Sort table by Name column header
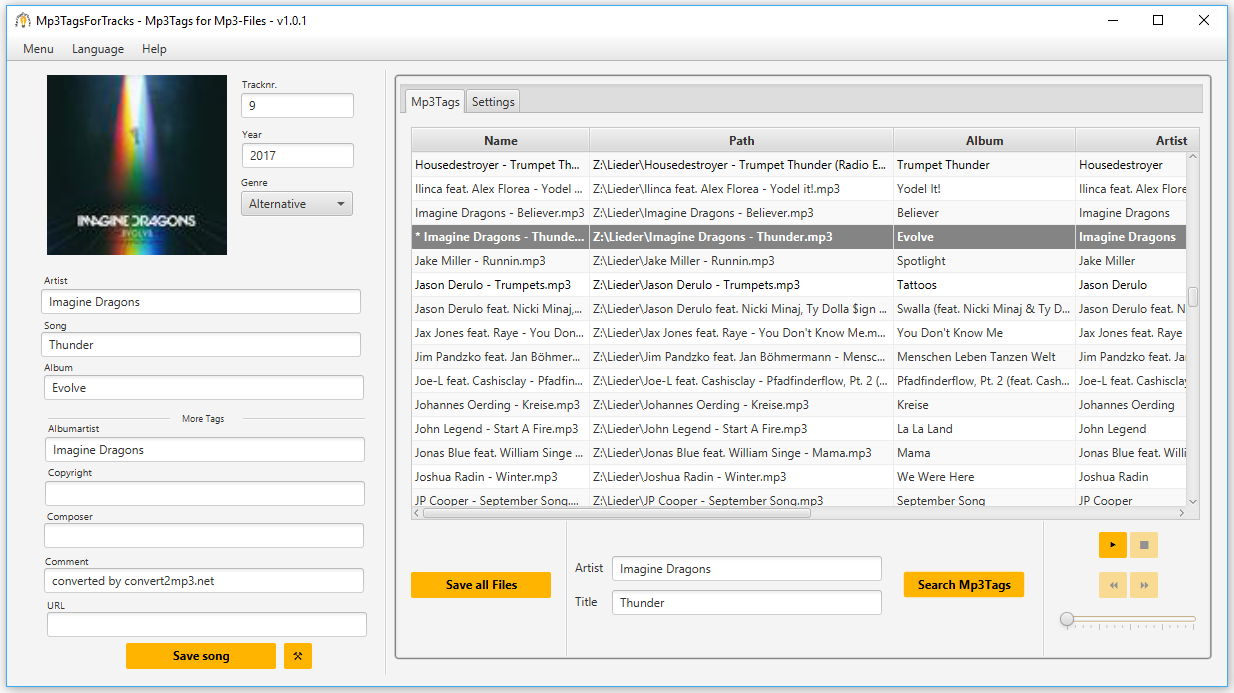 pos(501,141)
